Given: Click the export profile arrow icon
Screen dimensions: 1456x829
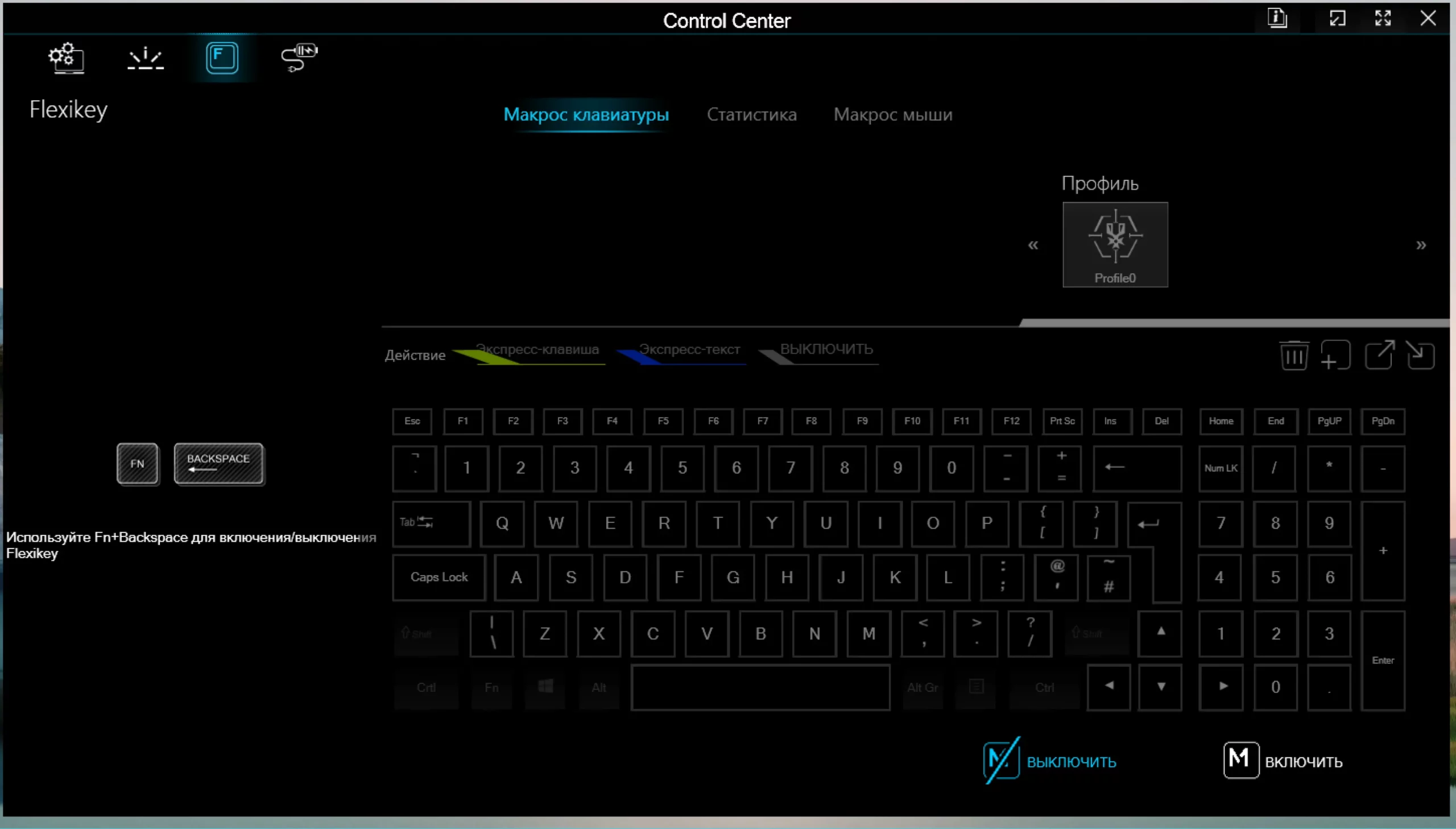Looking at the screenshot, I should click(x=1380, y=355).
